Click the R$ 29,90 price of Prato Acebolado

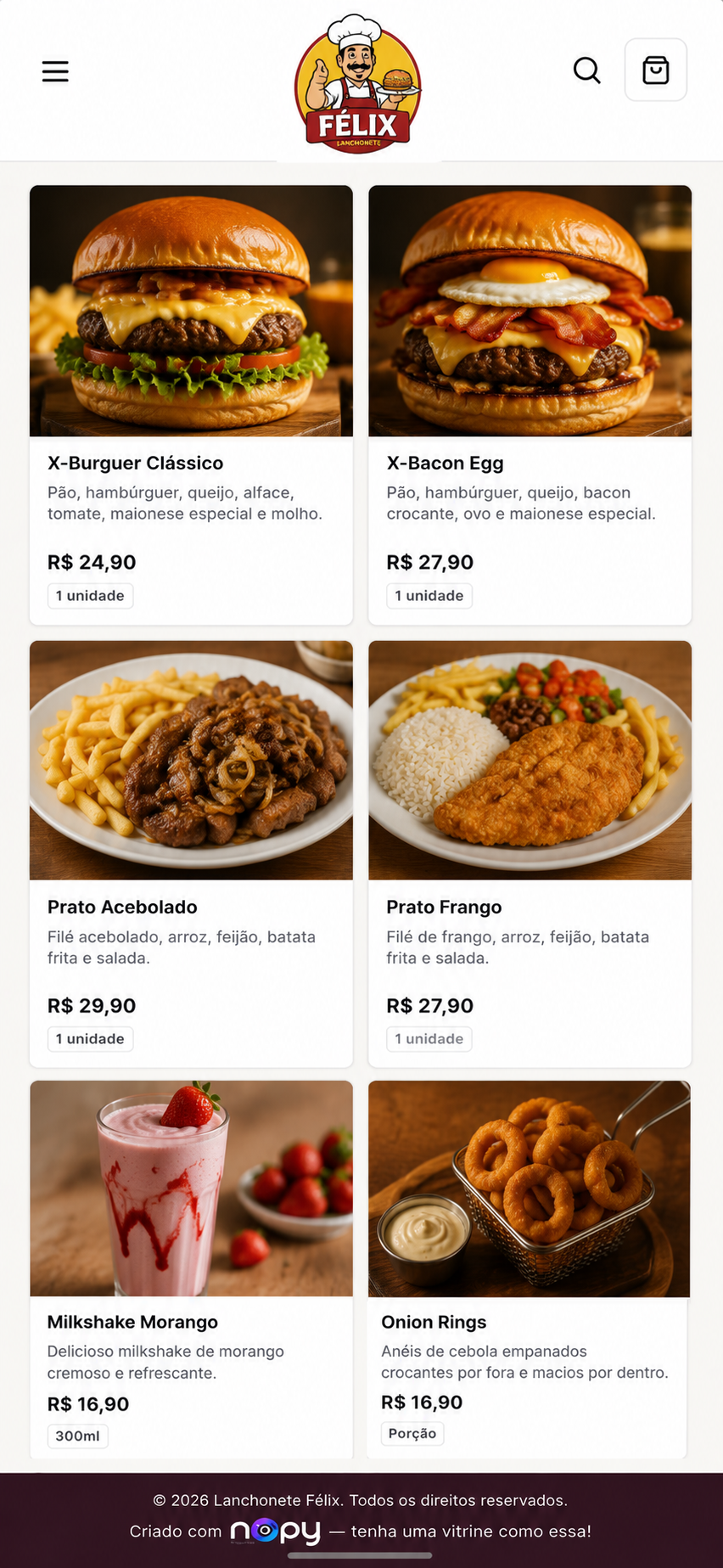pyautogui.click(x=92, y=1006)
